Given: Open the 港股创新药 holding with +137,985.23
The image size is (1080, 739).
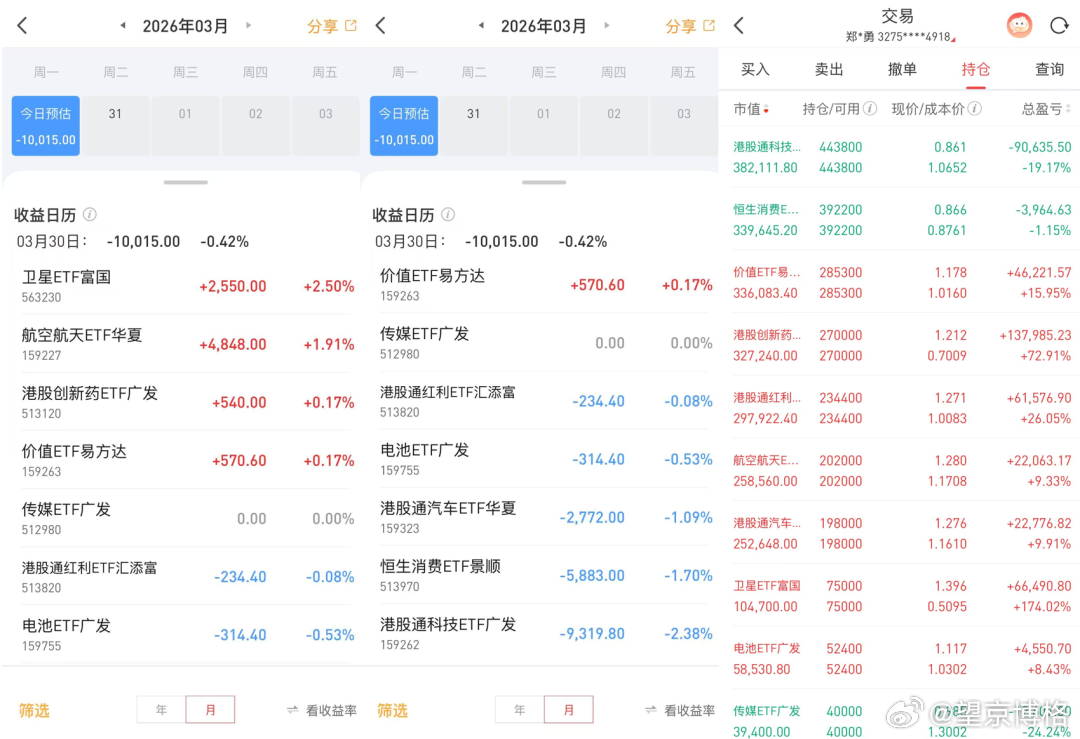Looking at the screenshot, I should (902, 345).
